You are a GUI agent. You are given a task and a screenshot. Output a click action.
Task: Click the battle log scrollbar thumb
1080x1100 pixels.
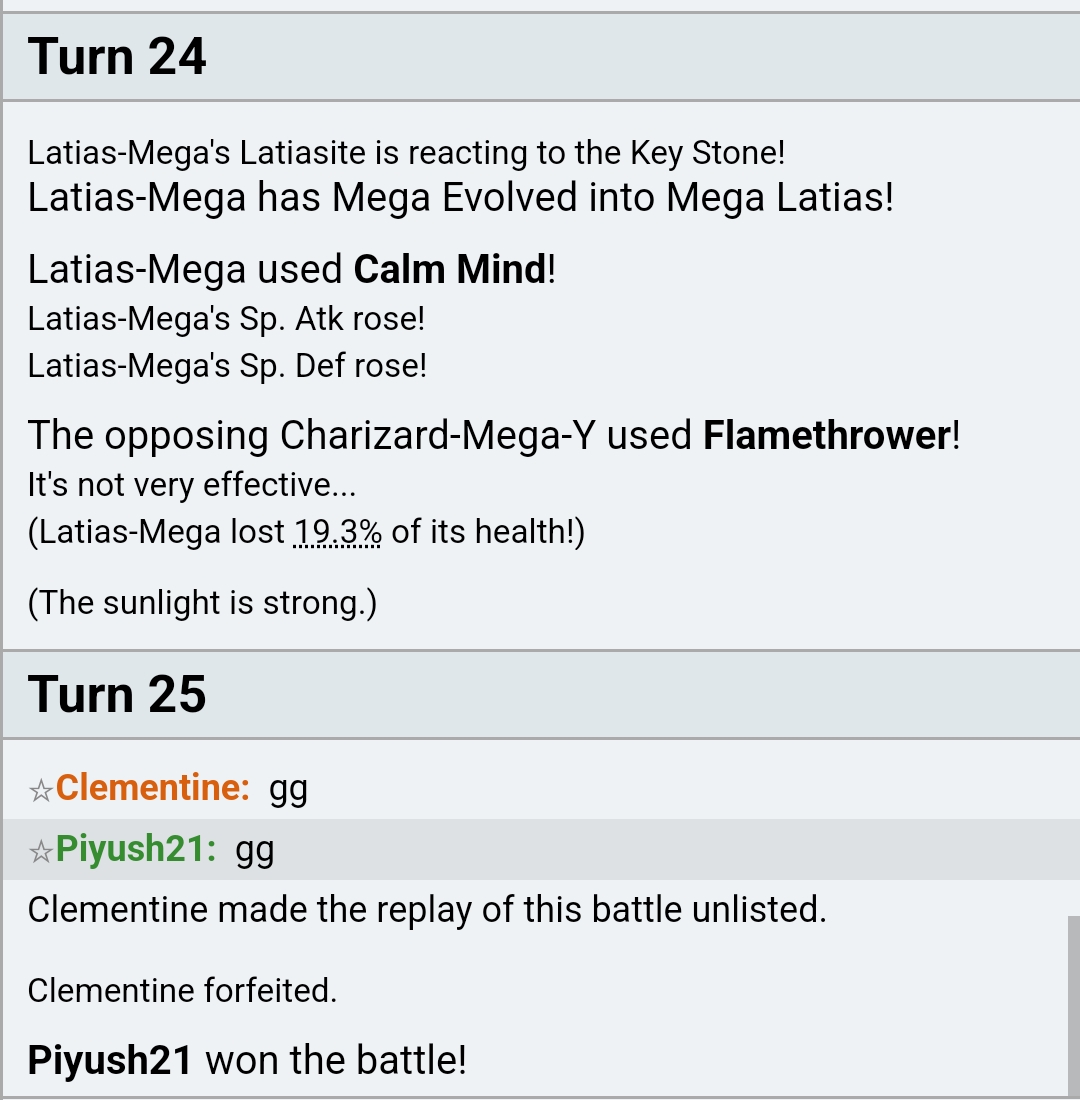click(1074, 1007)
